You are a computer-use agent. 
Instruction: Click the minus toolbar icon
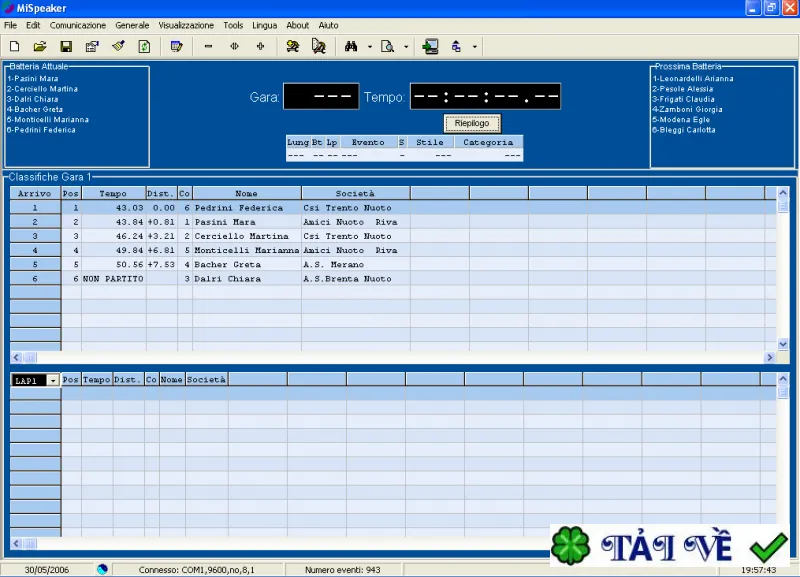(208, 46)
